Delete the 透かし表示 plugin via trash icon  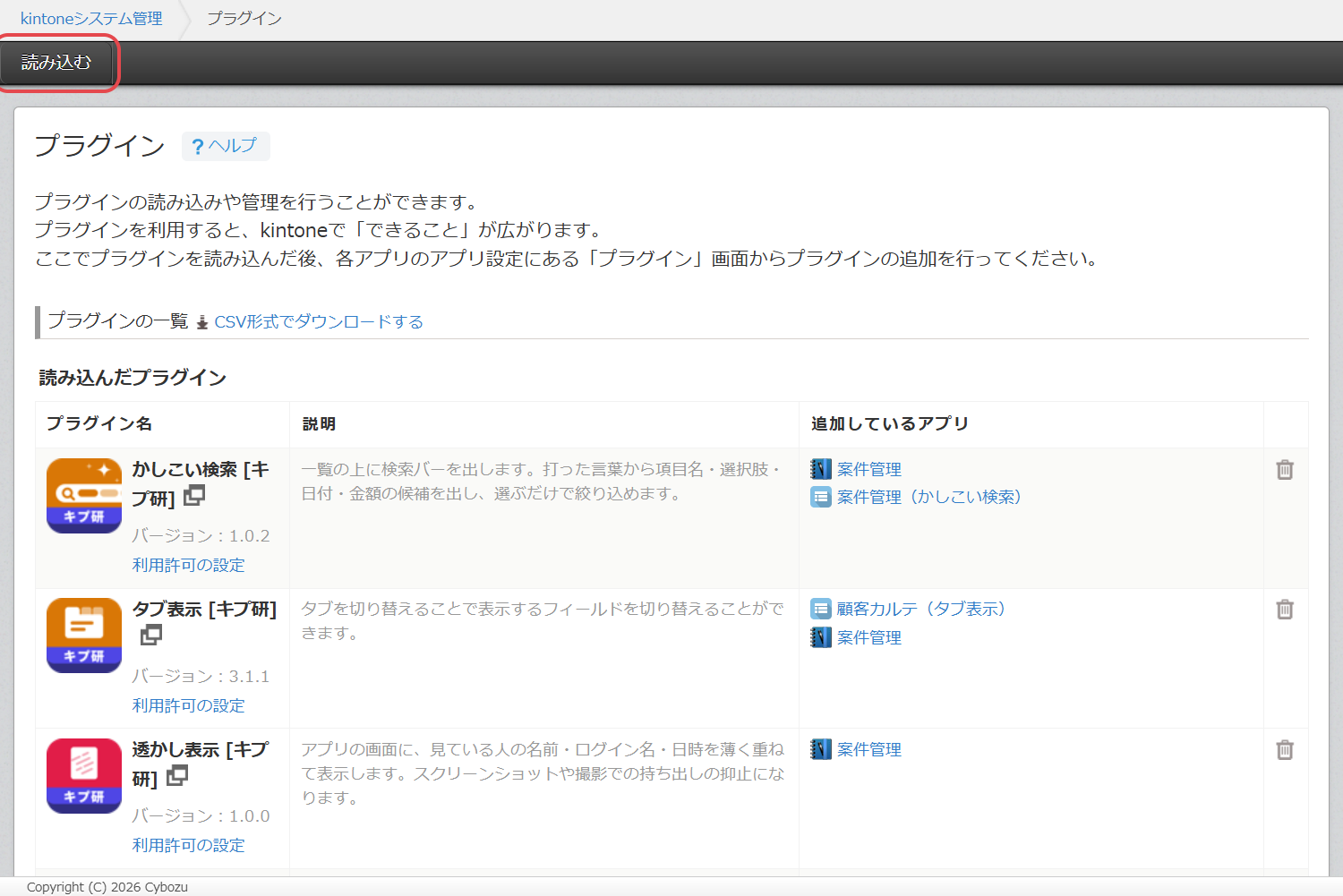click(1285, 750)
